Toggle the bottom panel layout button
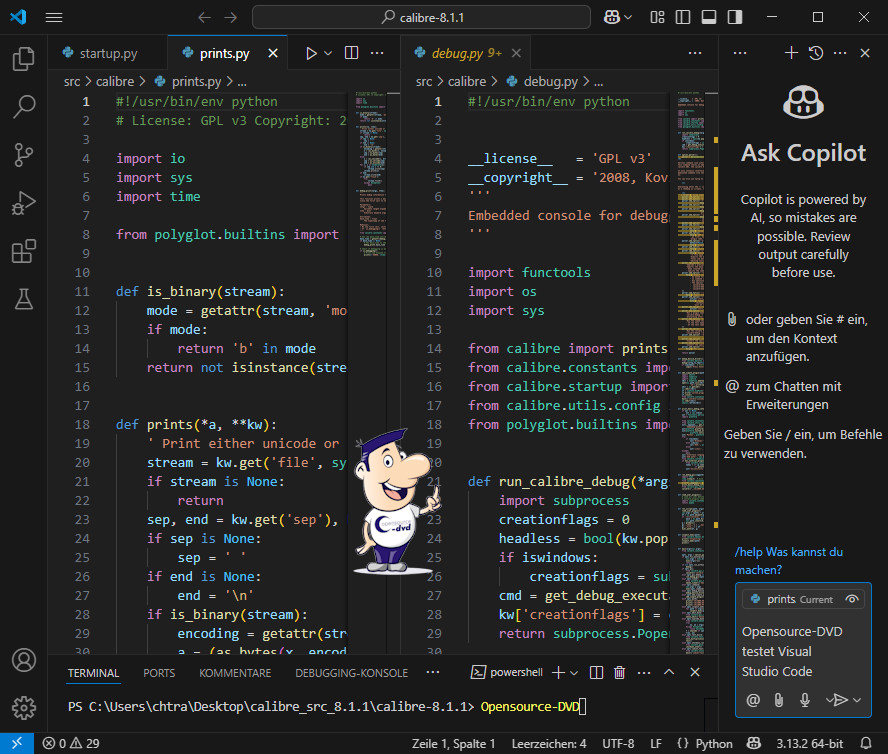Viewport: 888px width, 754px height. click(x=709, y=17)
